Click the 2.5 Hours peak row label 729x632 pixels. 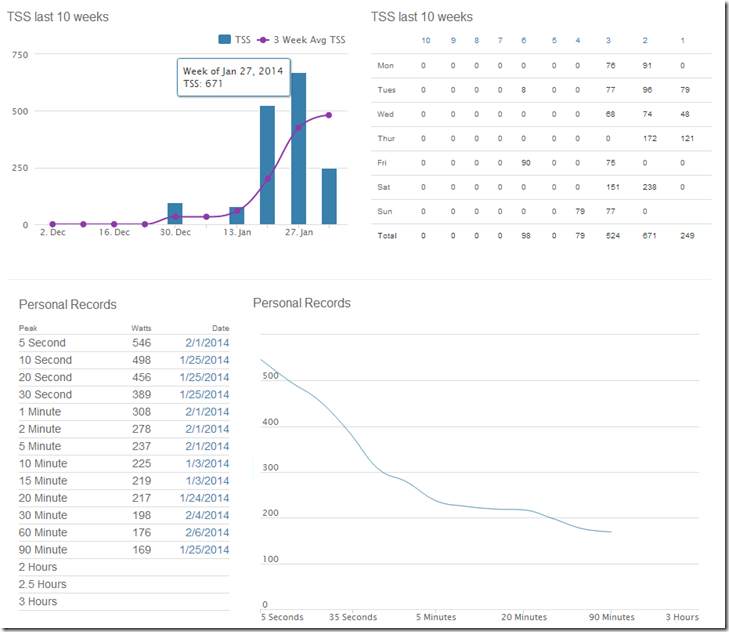(42, 584)
